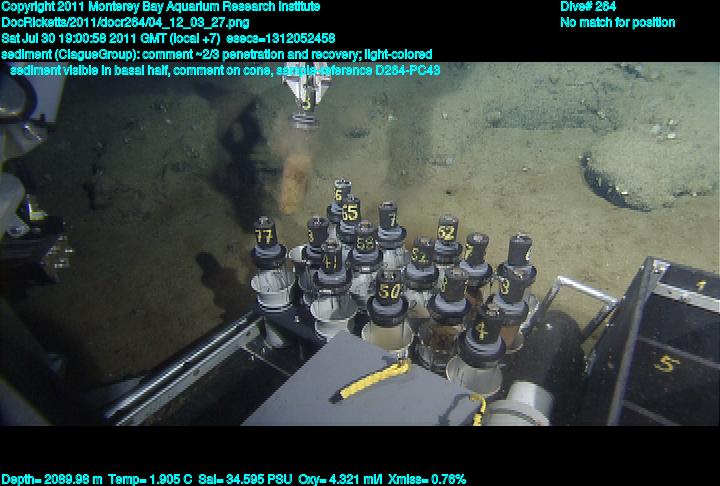
Task: Click the Monterey Bay Aquarium copyright line
Action: pyautogui.click(x=161, y=7)
